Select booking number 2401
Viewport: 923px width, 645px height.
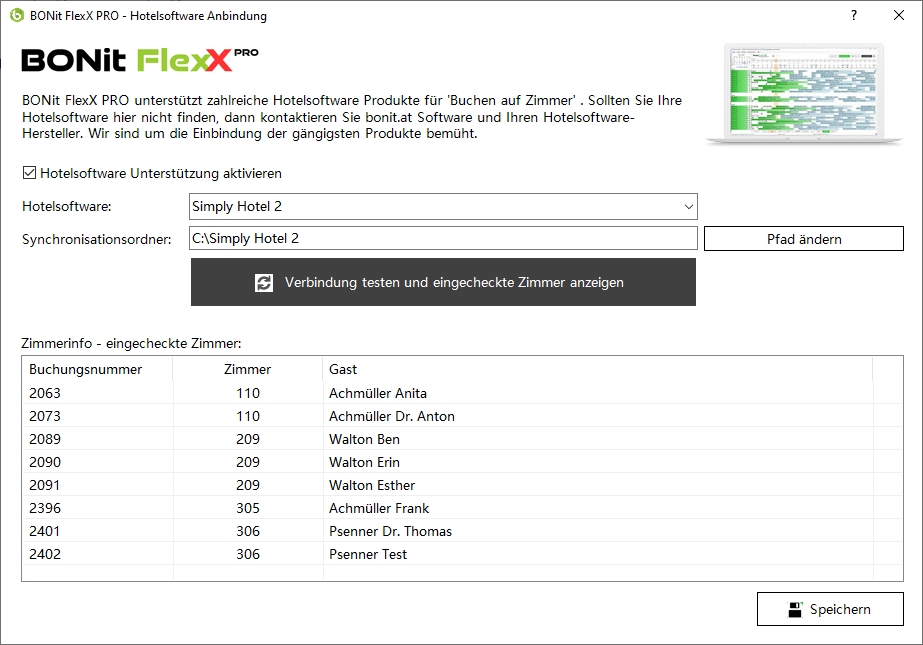(45, 531)
